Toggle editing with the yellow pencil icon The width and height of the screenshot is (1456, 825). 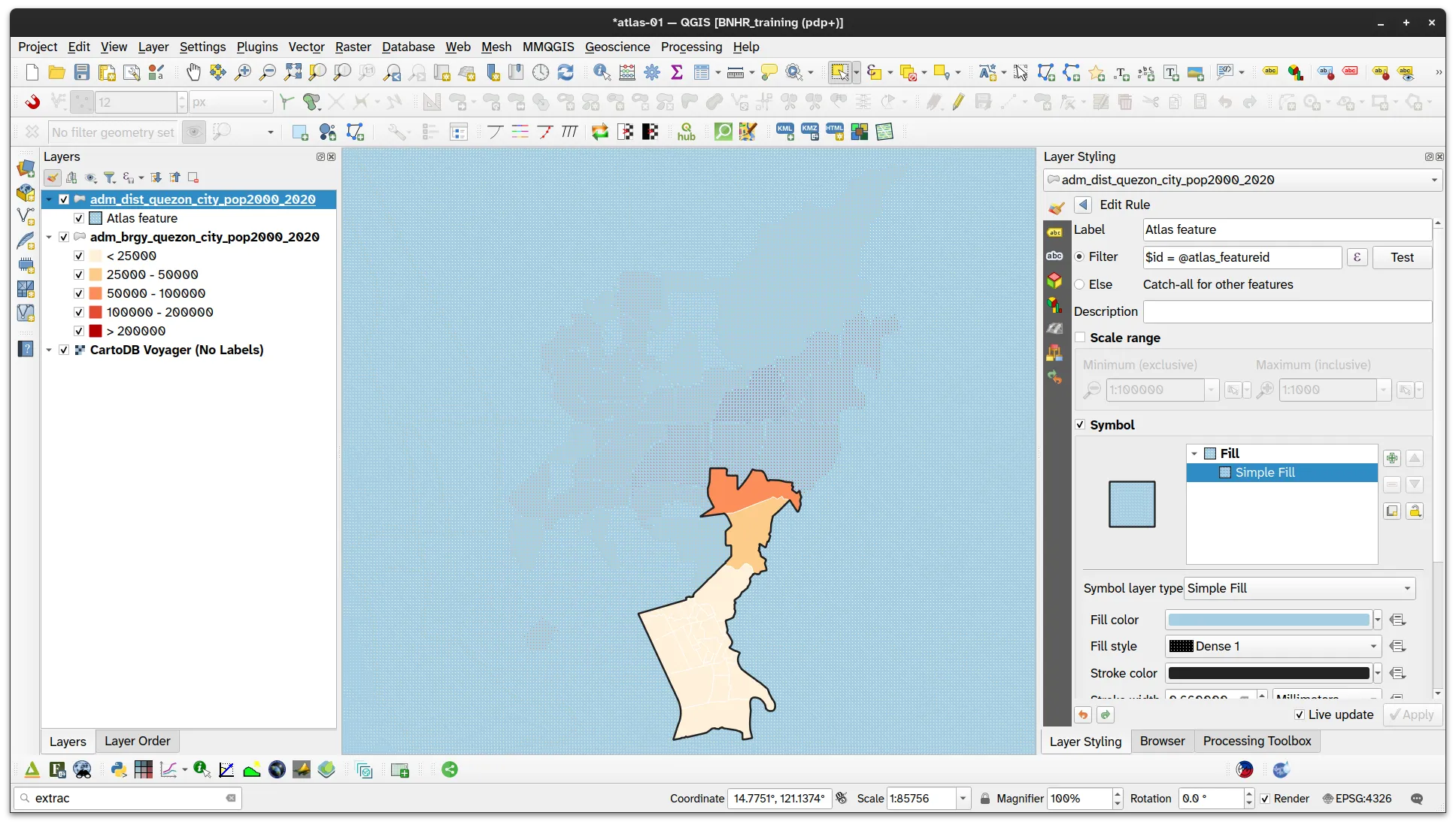[957, 102]
